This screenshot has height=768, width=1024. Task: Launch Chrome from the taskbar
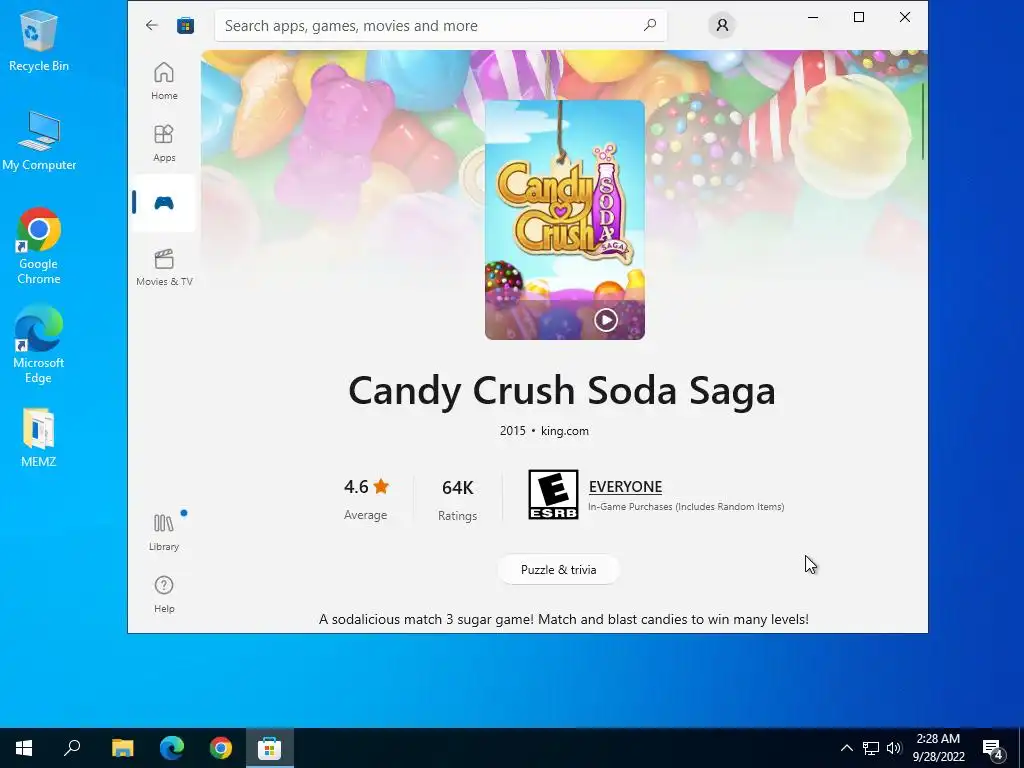click(221, 748)
